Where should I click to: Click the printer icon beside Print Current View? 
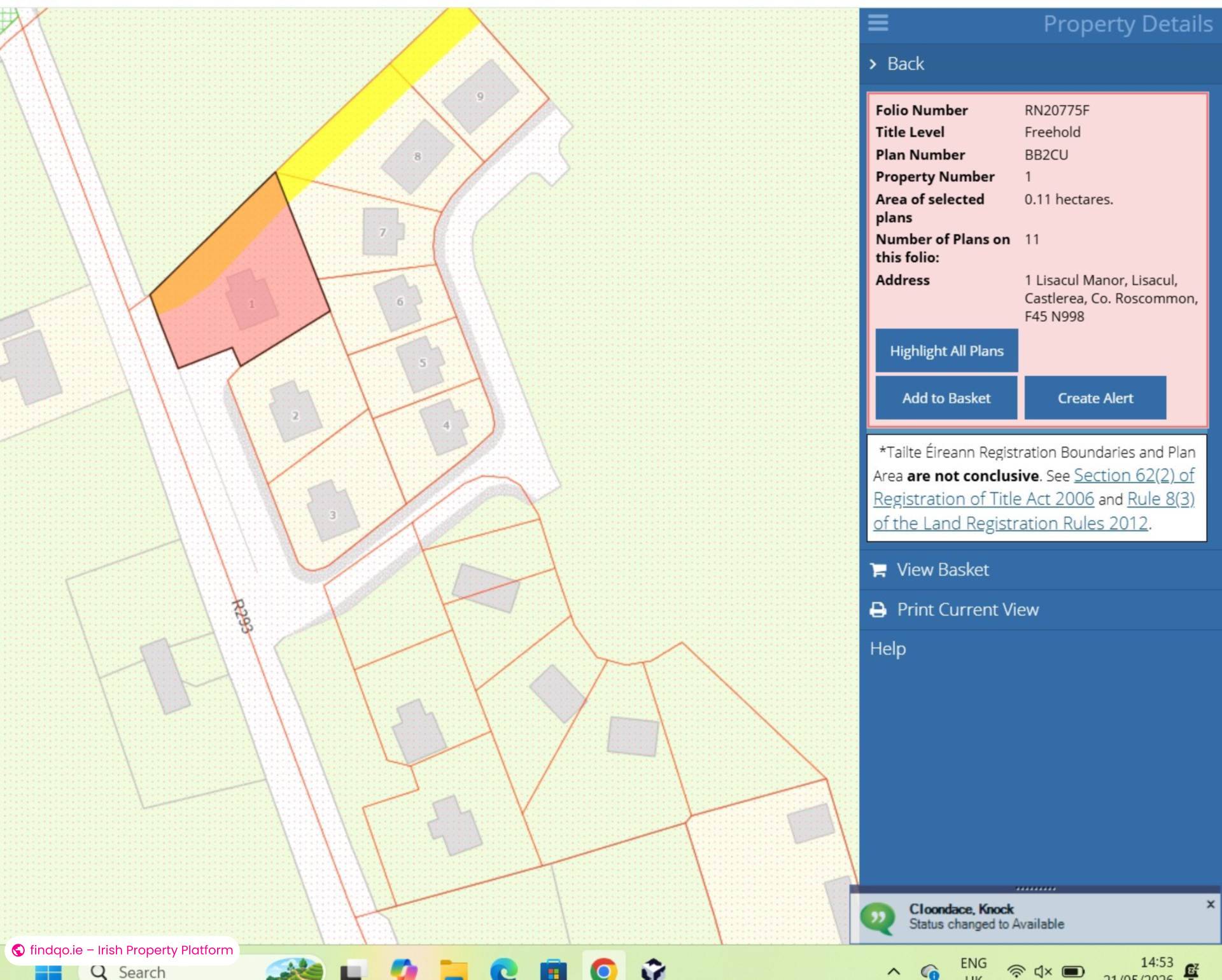pyautogui.click(x=878, y=610)
